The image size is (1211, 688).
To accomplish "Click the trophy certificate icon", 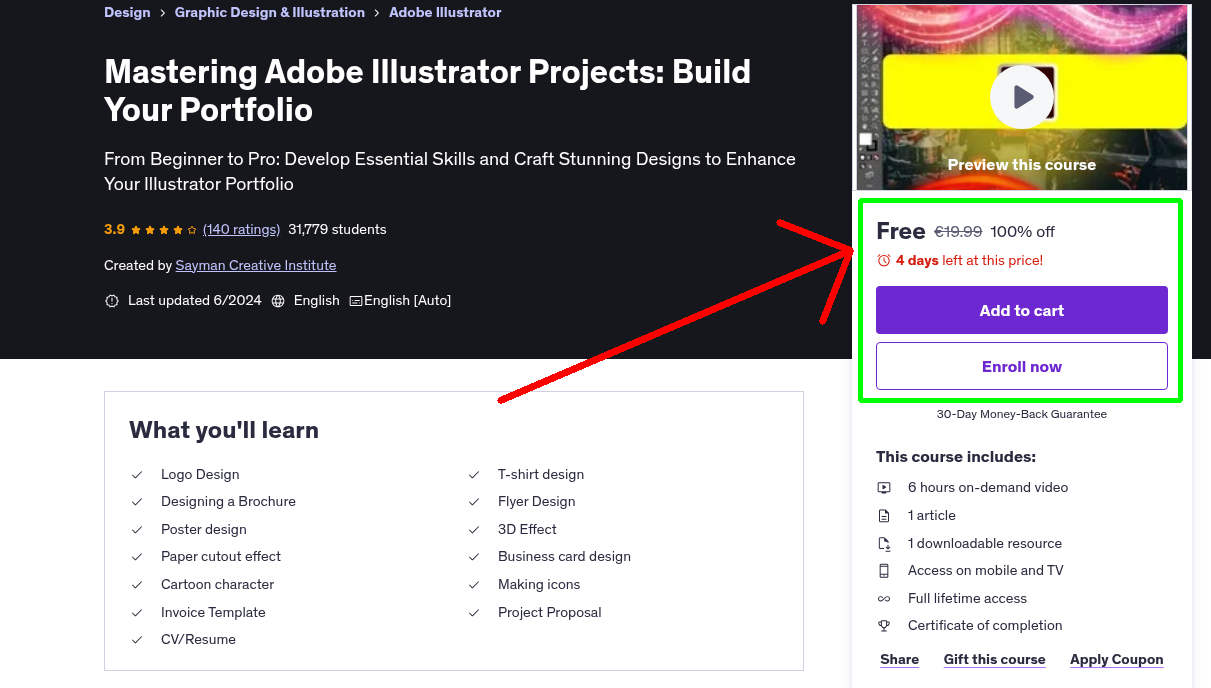I will click(884, 626).
